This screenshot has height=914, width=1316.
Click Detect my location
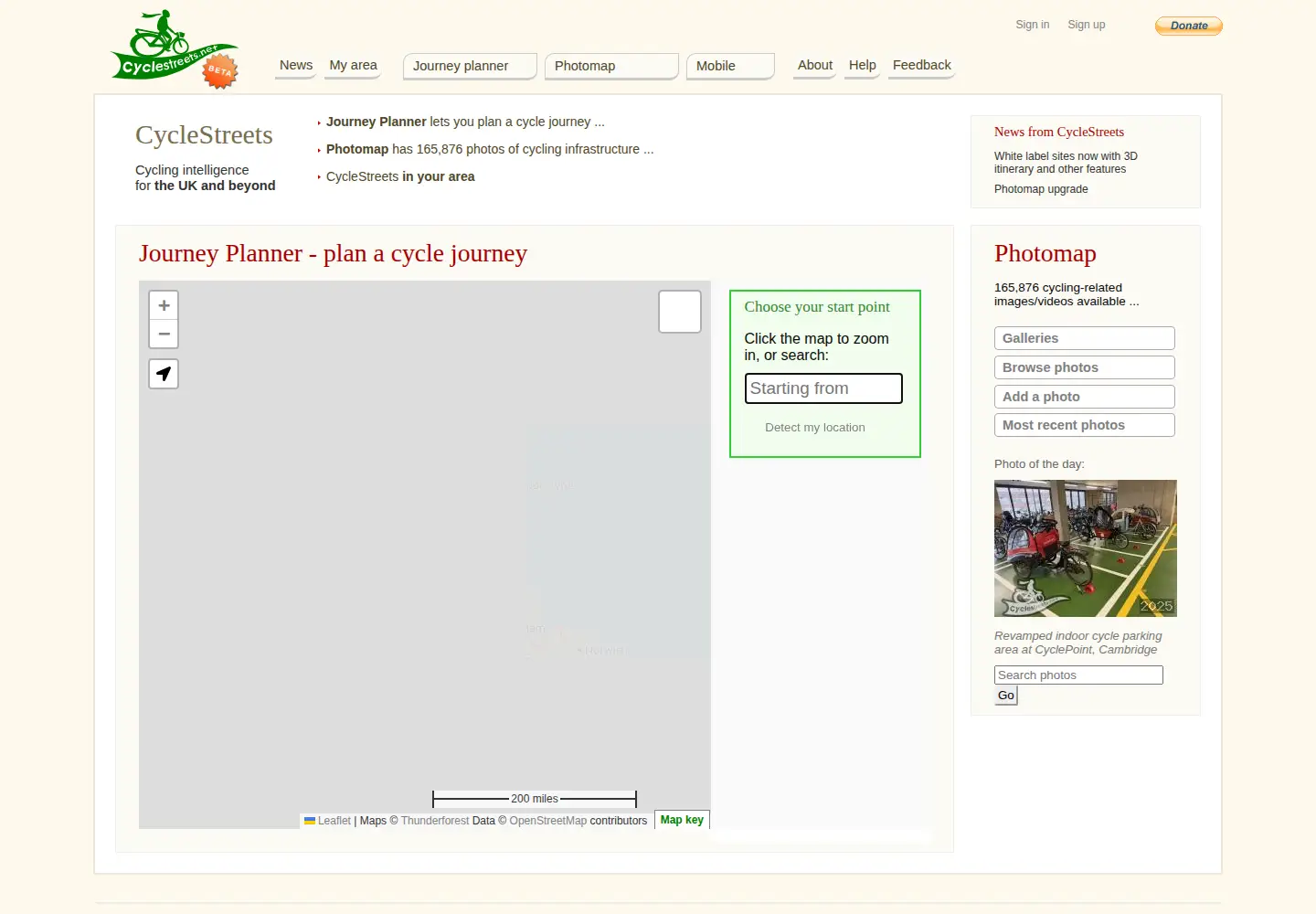coord(814,427)
